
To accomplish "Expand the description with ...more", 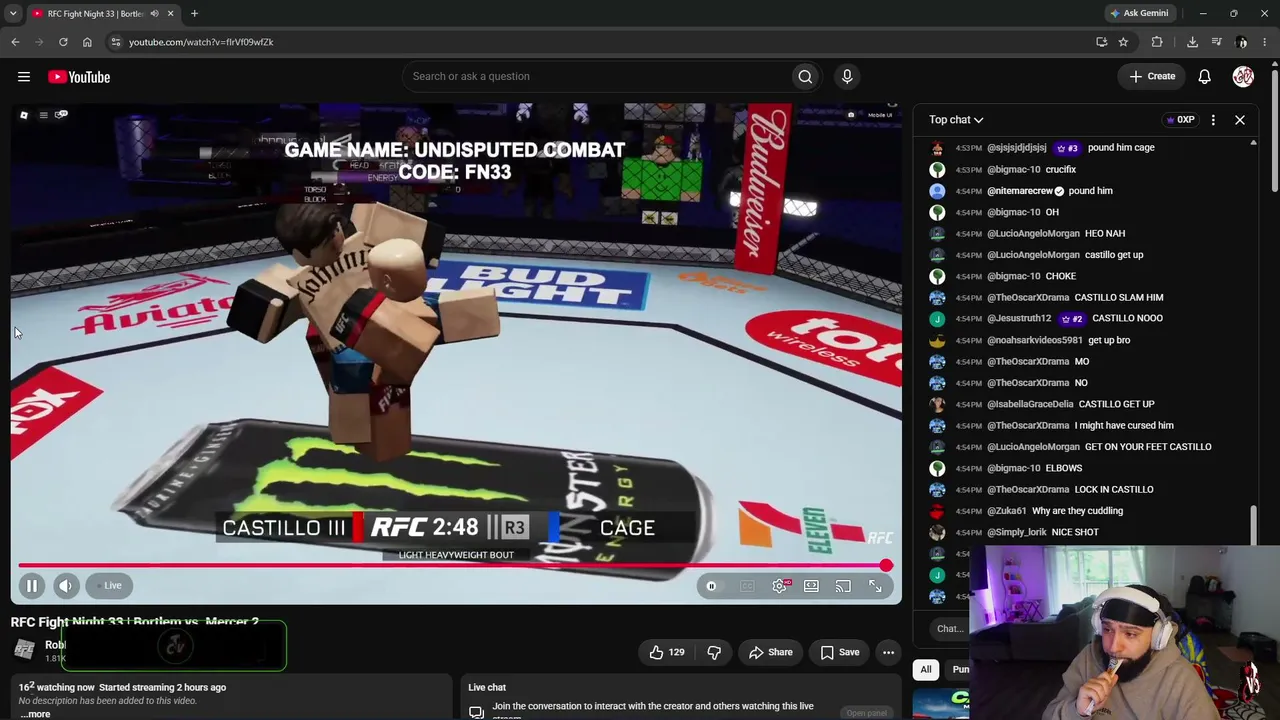I will 36,714.
